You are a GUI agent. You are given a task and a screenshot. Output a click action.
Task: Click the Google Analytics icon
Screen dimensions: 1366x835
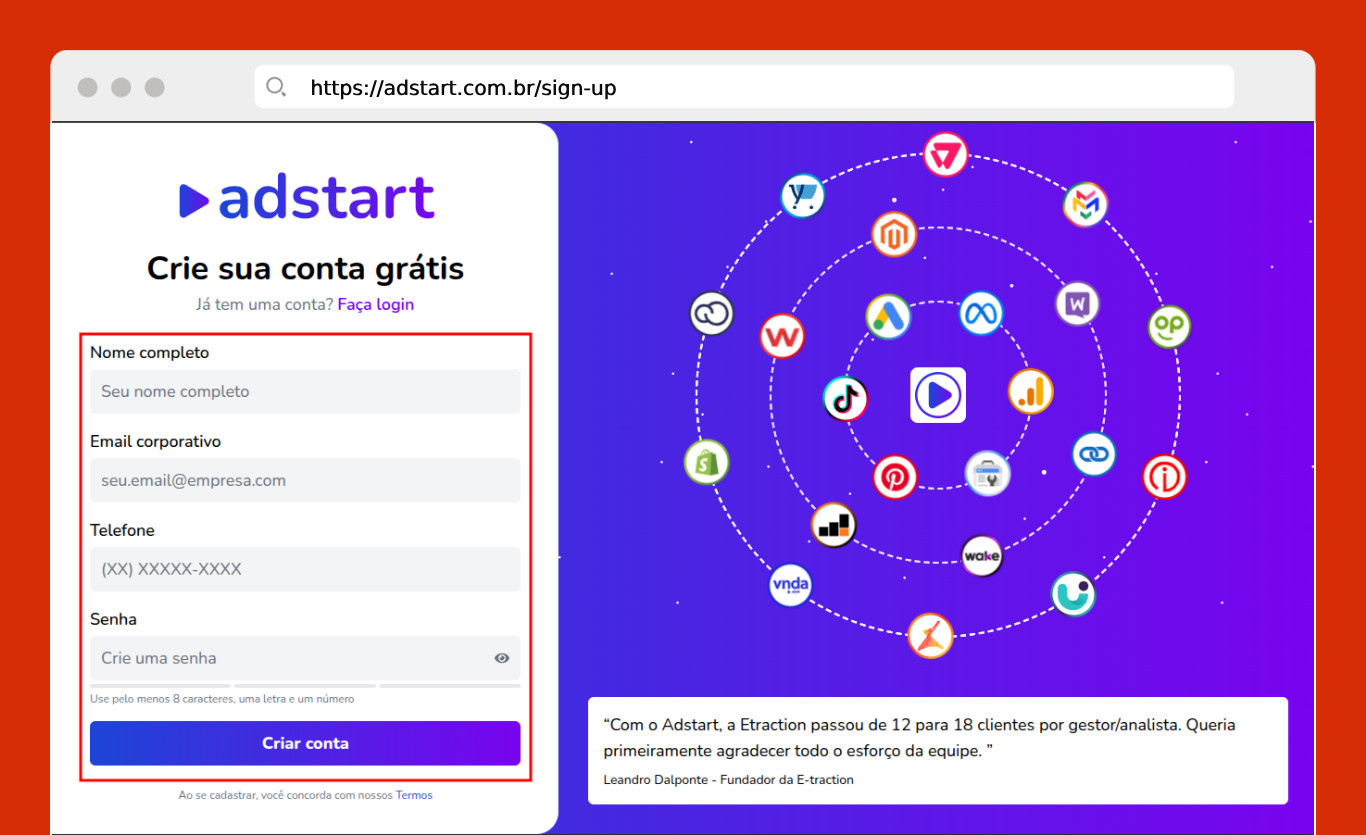point(1031,391)
